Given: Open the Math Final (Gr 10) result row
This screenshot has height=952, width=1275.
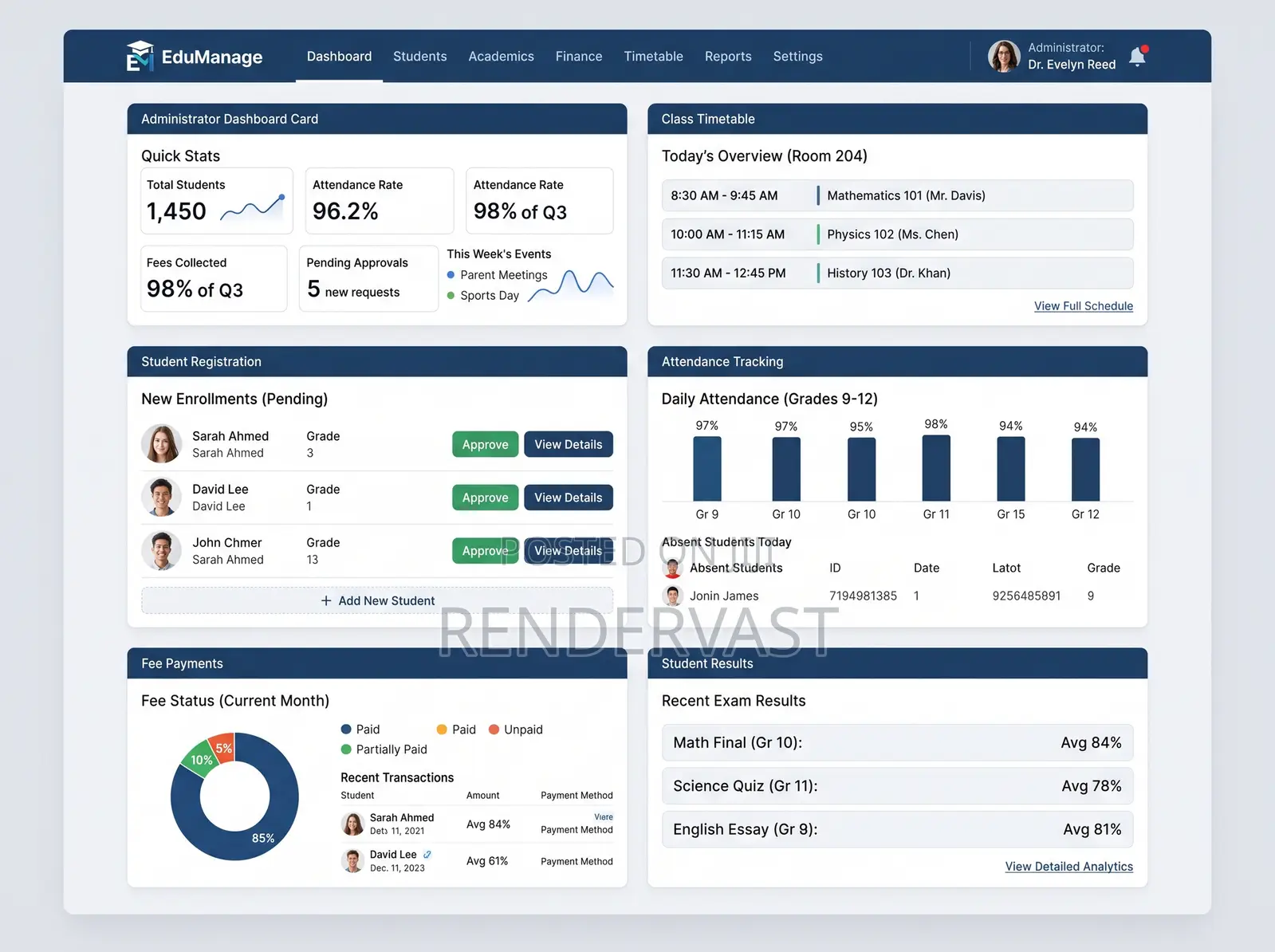Looking at the screenshot, I should [x=897, y=742].
